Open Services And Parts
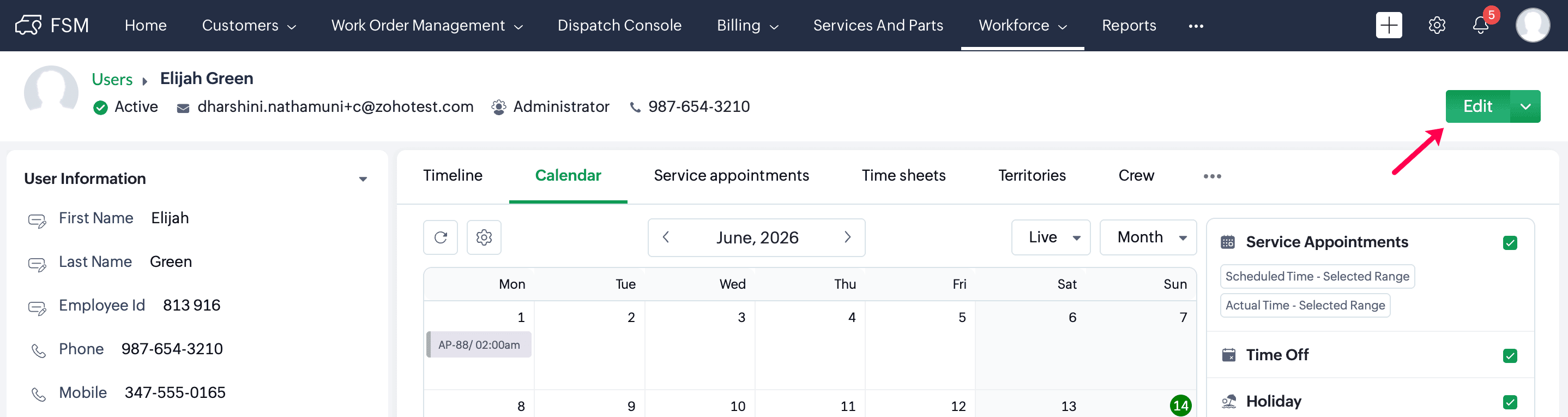Viewport: 1568px width, 417px height. pos(878,25)
